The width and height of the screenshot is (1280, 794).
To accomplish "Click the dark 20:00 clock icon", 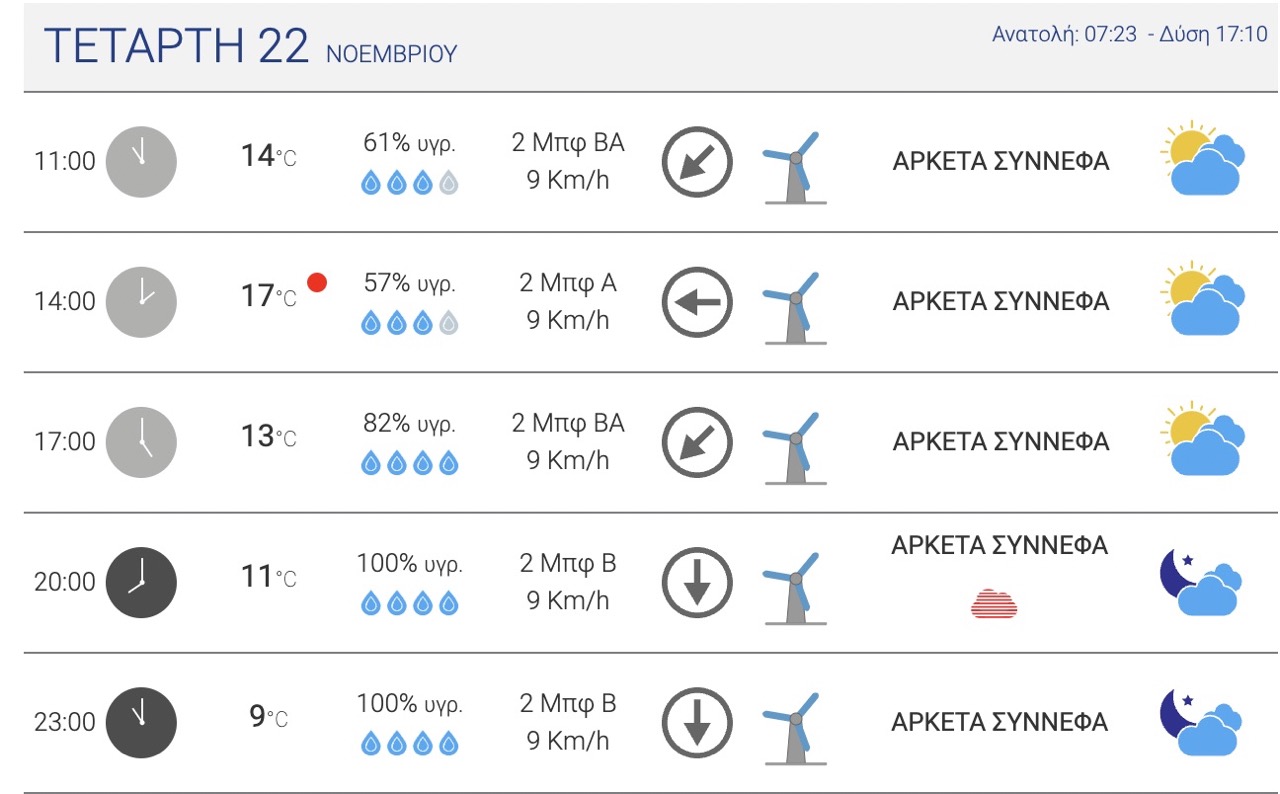I will [141, 582].
